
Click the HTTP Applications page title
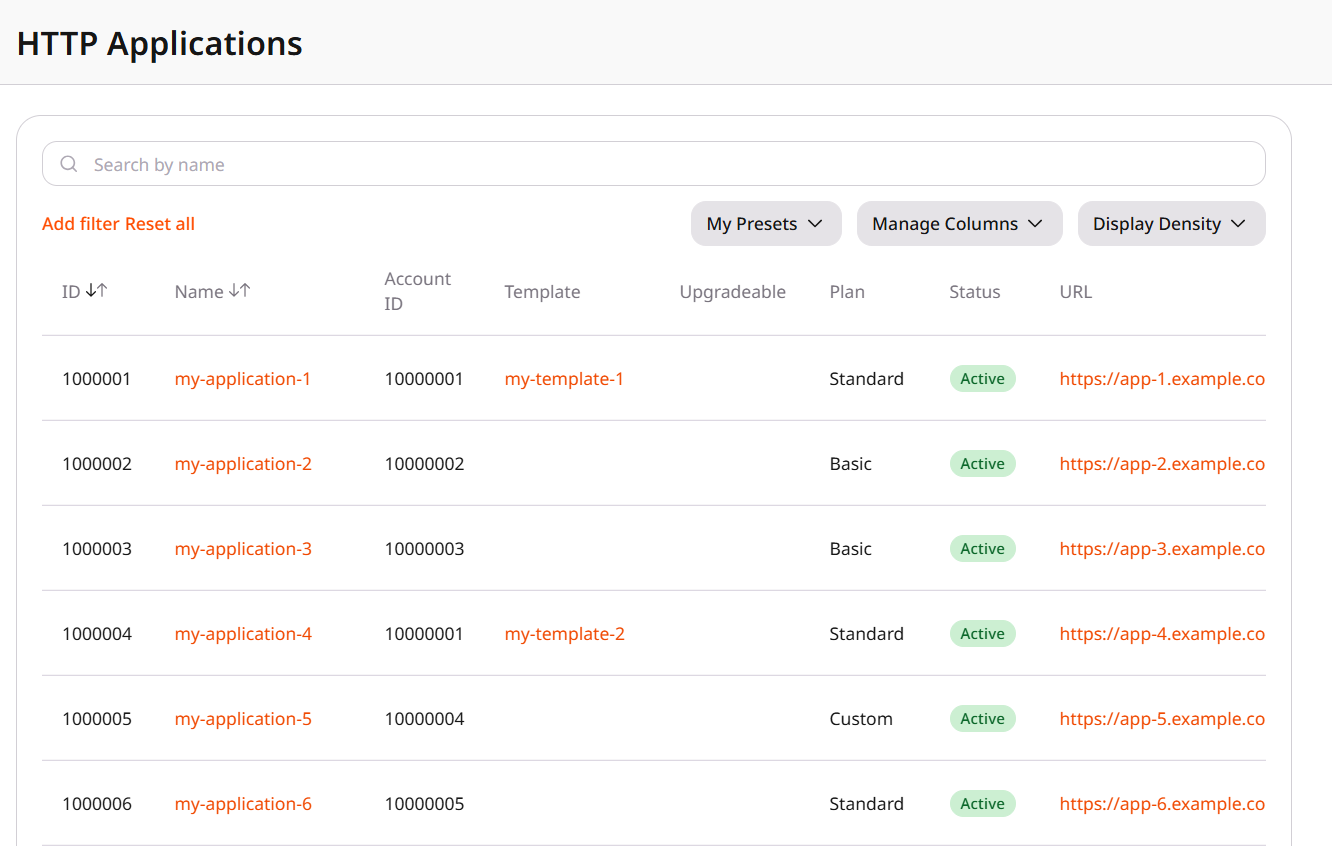coord(160,44)
